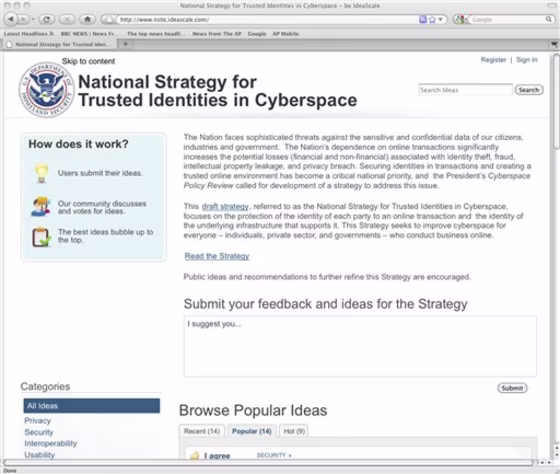Go back with the browser back arrow

tap(11, 19)
